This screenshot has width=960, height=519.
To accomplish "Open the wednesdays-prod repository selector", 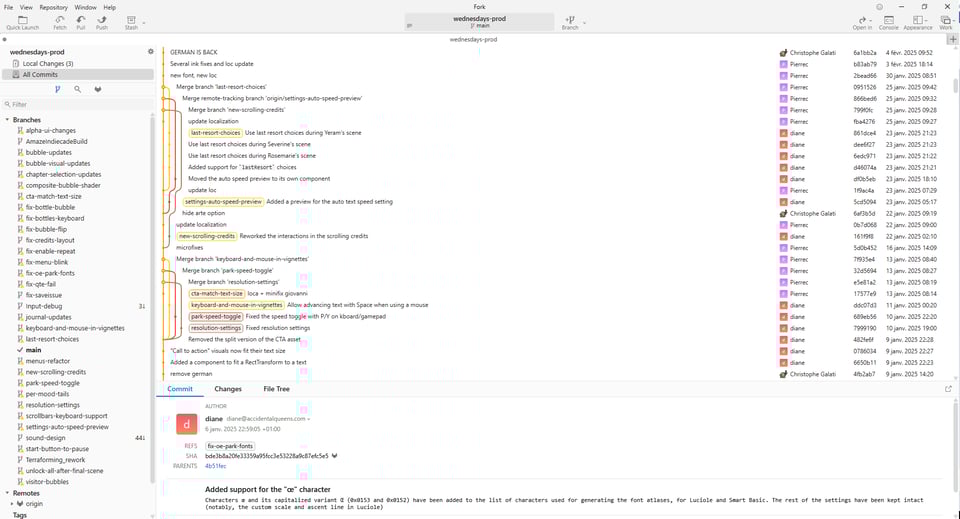I will [x=479, y=21].
